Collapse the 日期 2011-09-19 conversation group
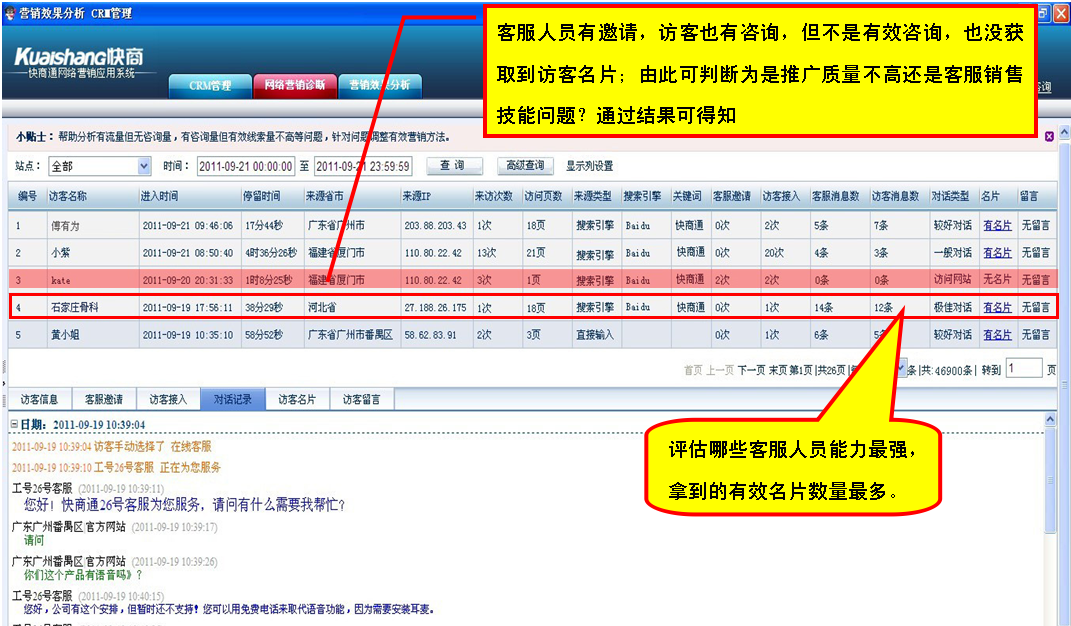 pyautogui.click(x=14, y=425)
